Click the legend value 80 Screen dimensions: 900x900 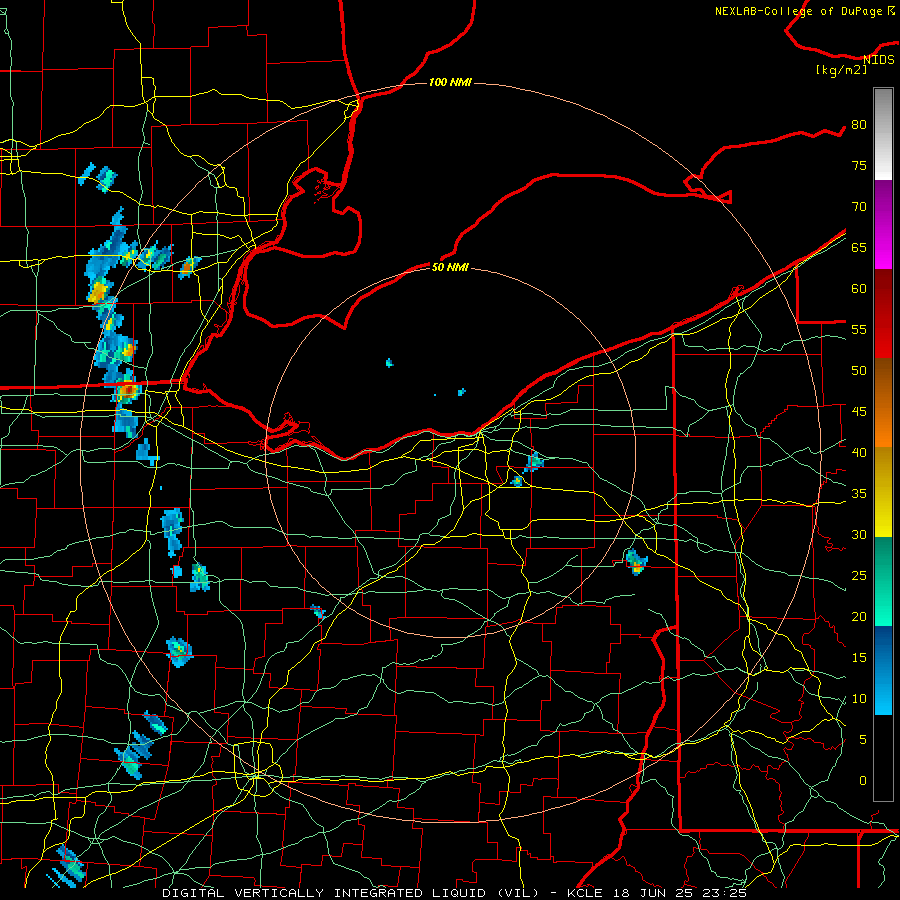(x=859, y=125)
